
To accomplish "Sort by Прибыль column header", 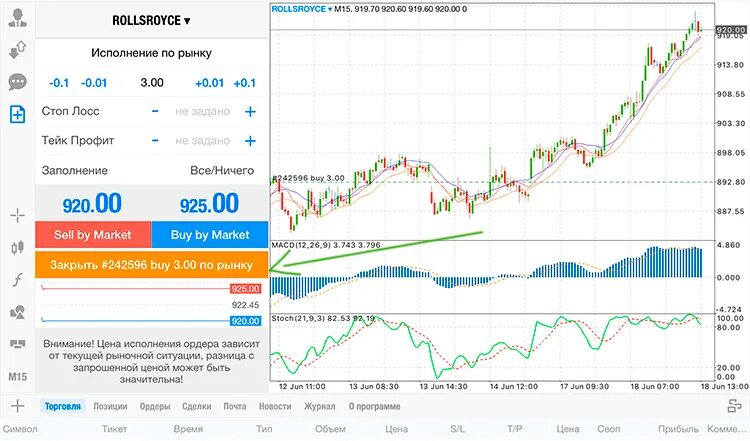I will tap(678, 429).
